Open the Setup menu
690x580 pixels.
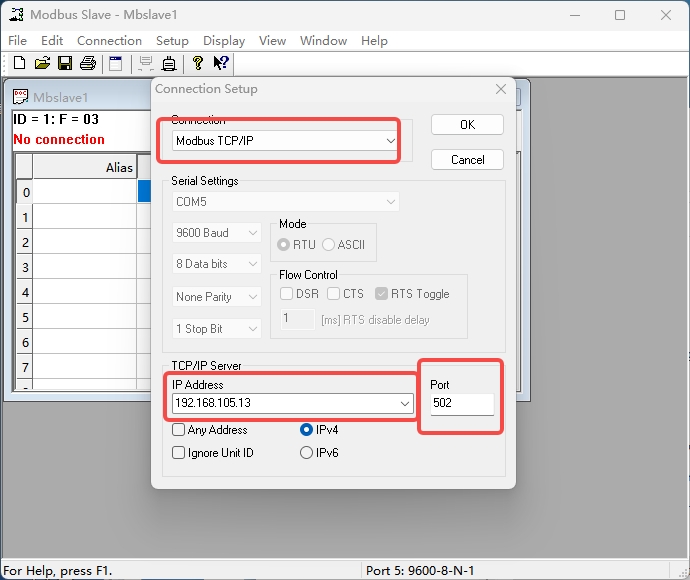pos(172,41)
